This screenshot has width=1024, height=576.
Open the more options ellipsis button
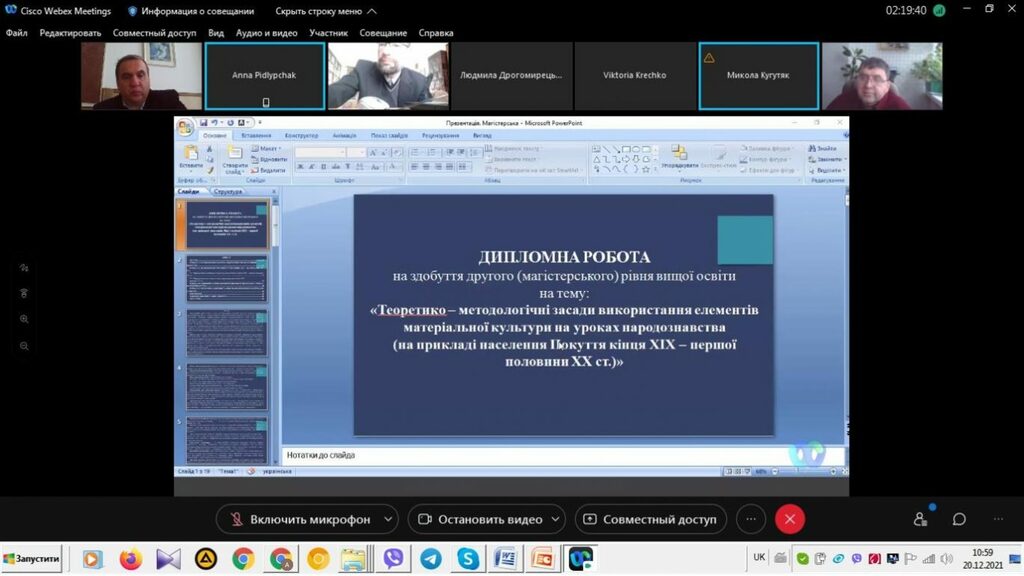coord(751,519)
